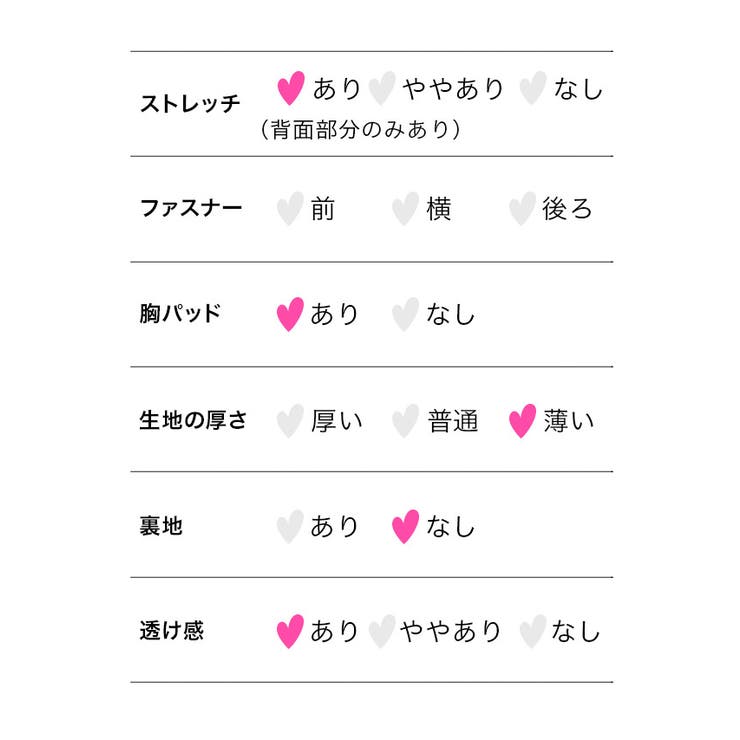Image resolution: width=740 pixels, height=740 pixels.
Task: Select the heart for 生地の厚さ 普通
Action: coord(404,421)
